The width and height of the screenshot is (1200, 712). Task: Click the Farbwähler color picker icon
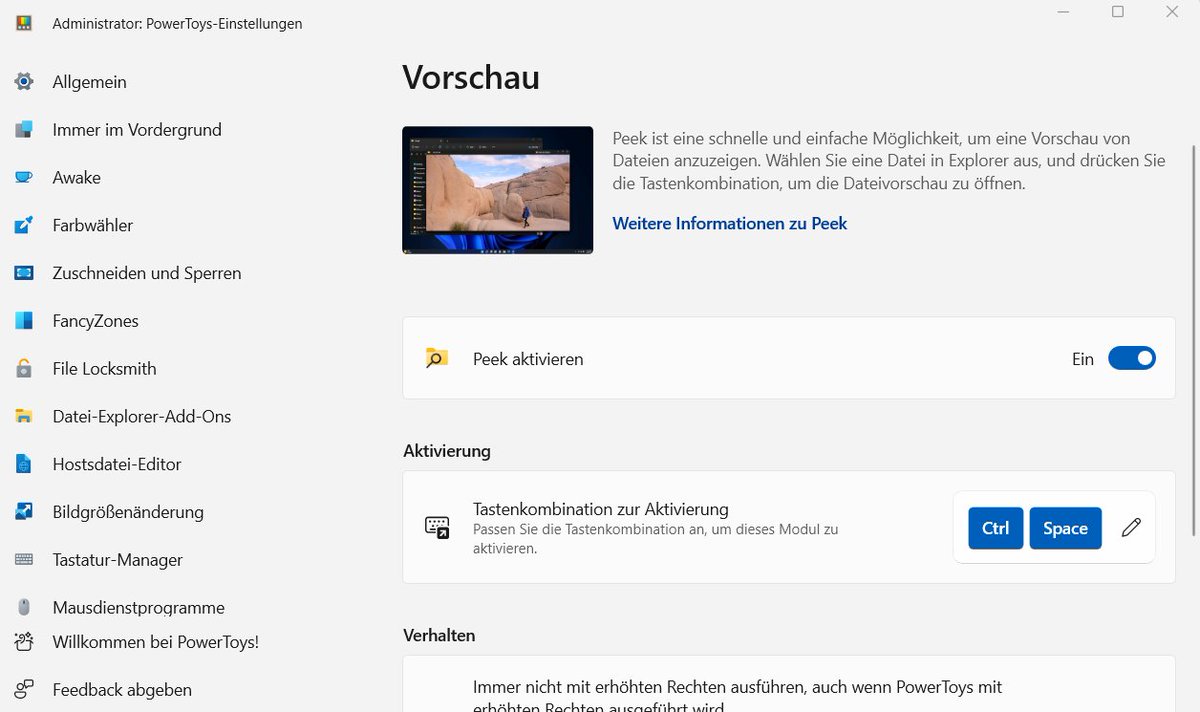24,225
